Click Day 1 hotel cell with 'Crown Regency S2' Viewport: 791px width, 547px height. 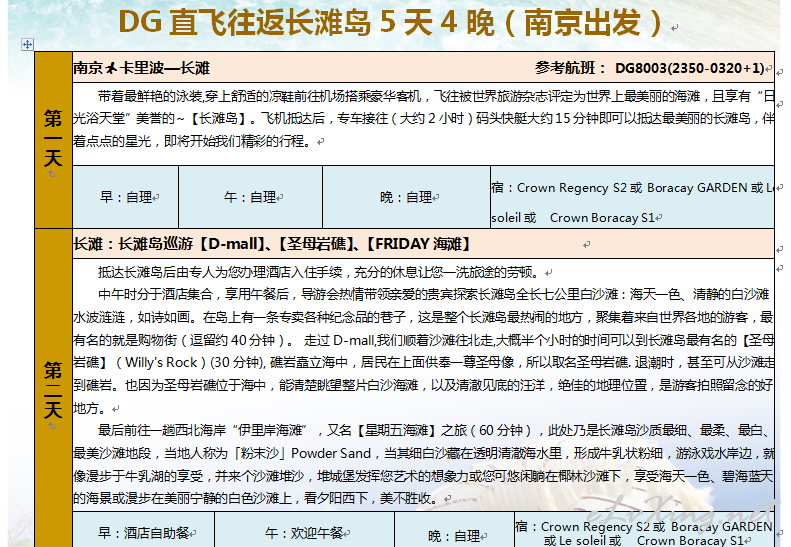(x=630, y=197)
